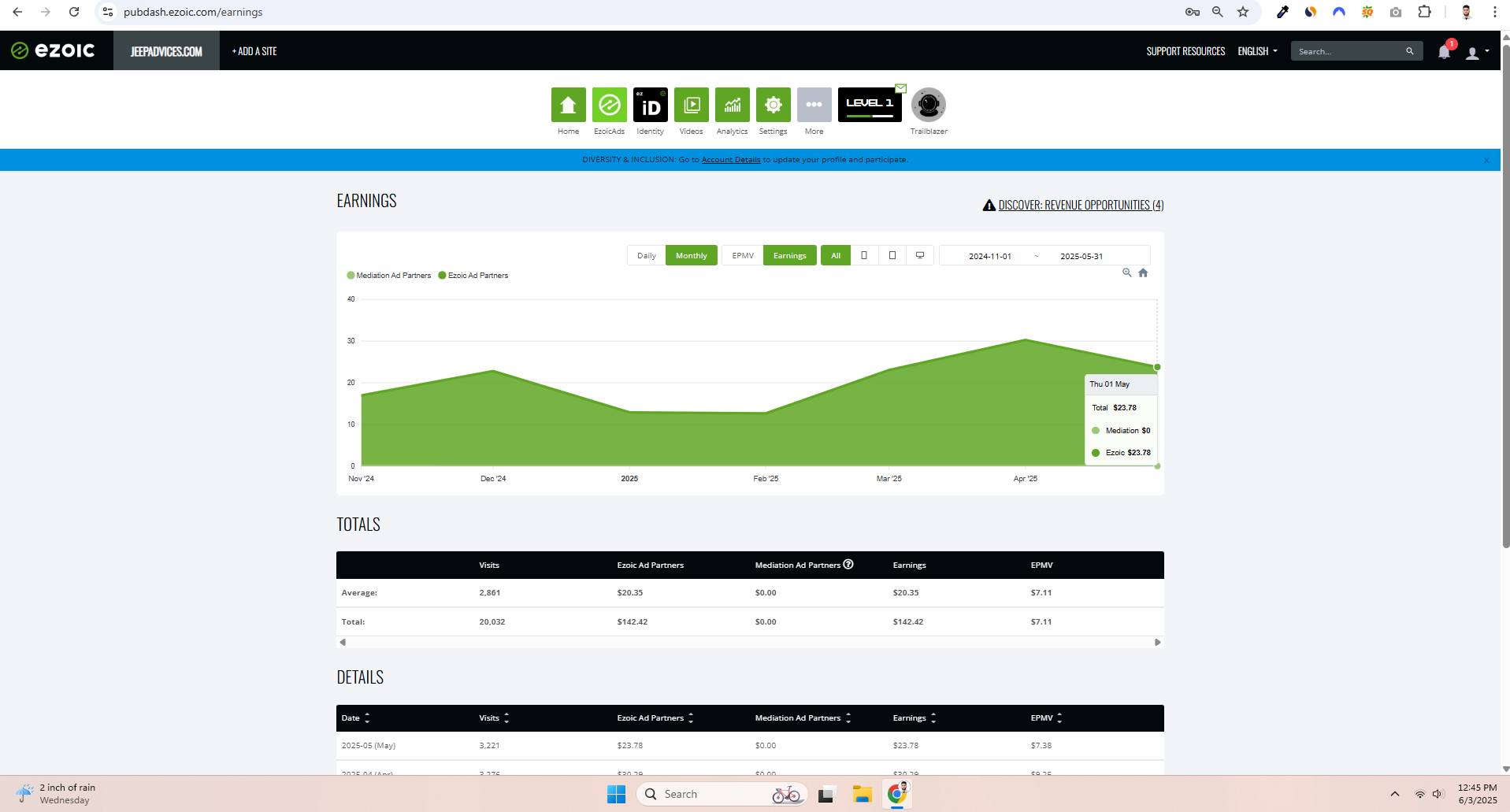Open the camera screenshot extension
Image resolution: width=1510 pixels, height=812 pixels.
tap(1396, 12)
